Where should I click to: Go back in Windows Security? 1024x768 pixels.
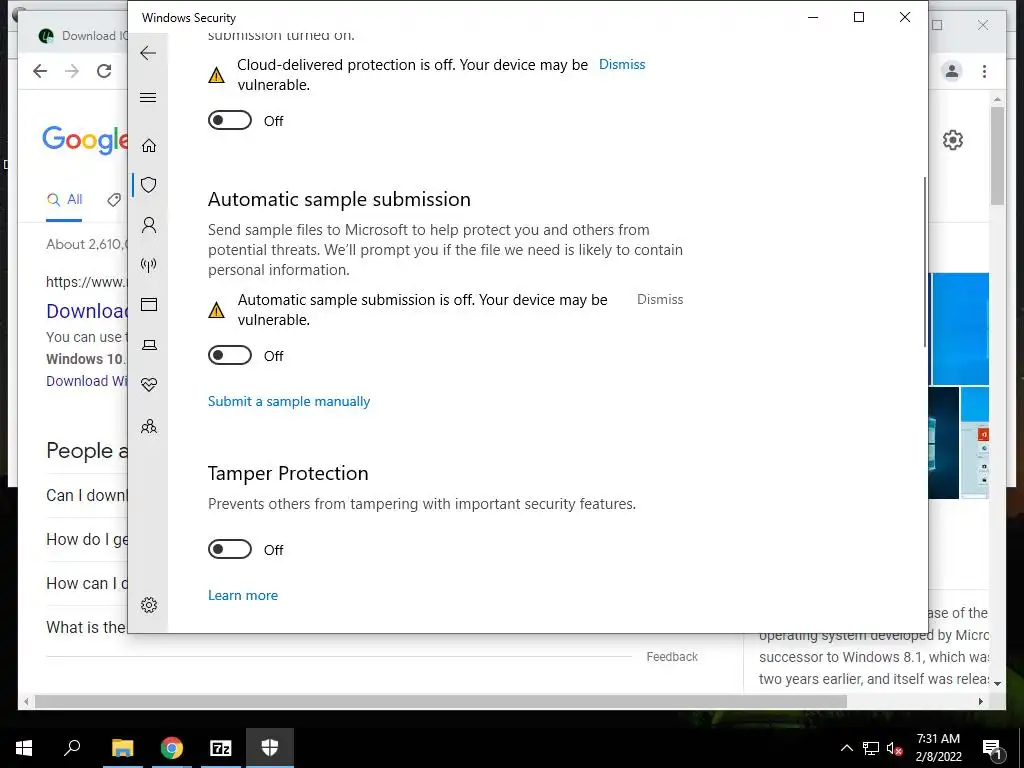pos(148,53)
